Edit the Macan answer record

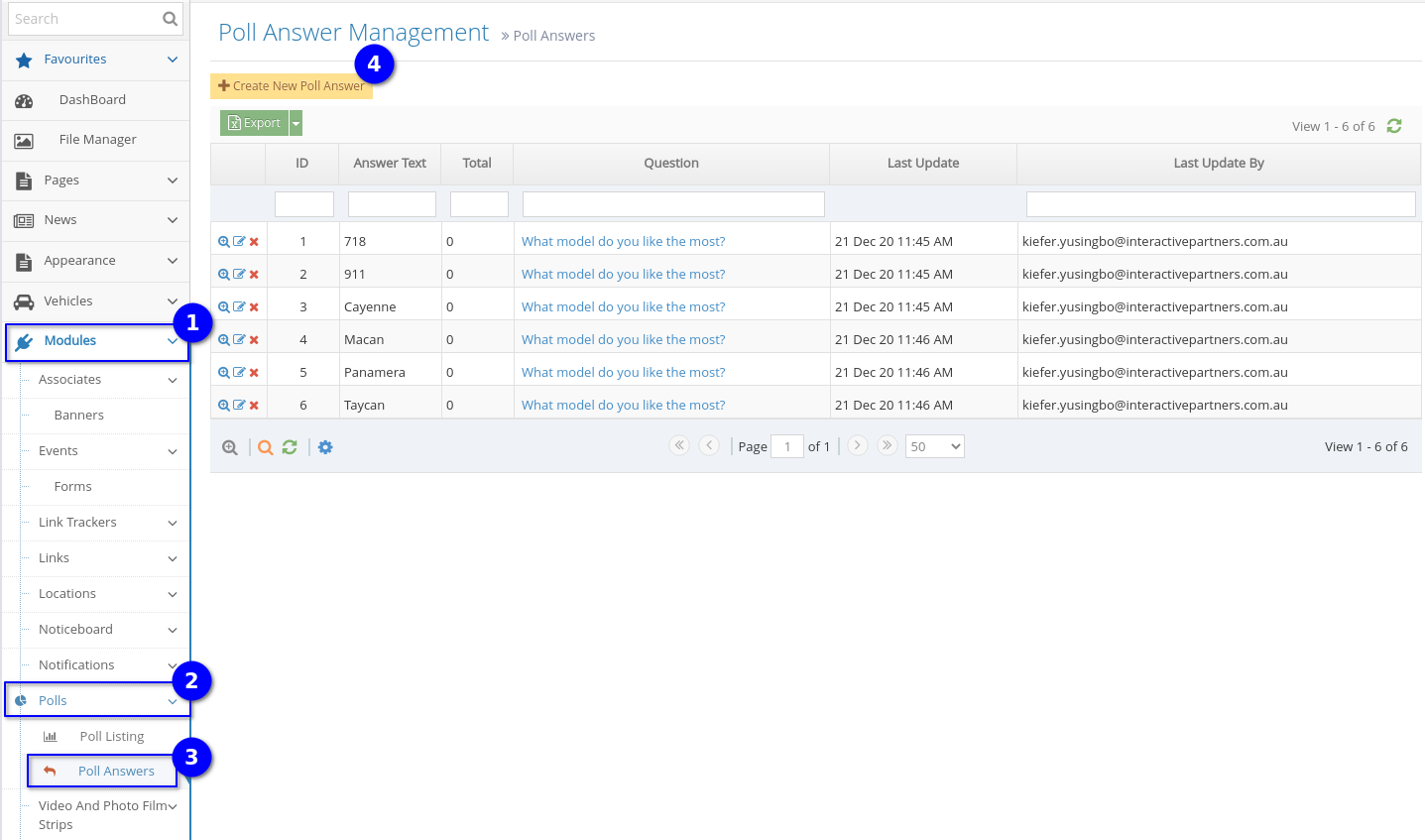[239, 340]
